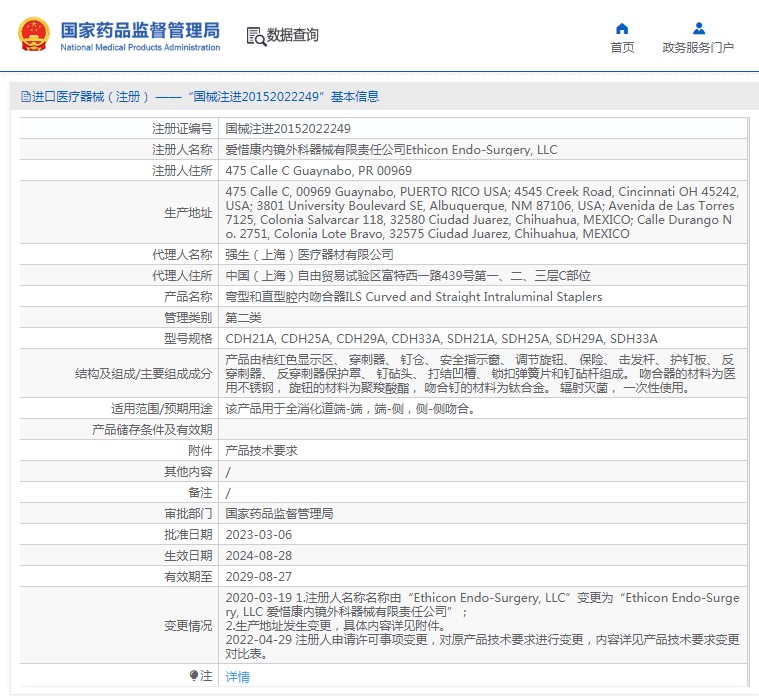The height and width of the screenshot is (696, 759).
Task: Click 国家药品监督管理局 site title
Action: 140,30
